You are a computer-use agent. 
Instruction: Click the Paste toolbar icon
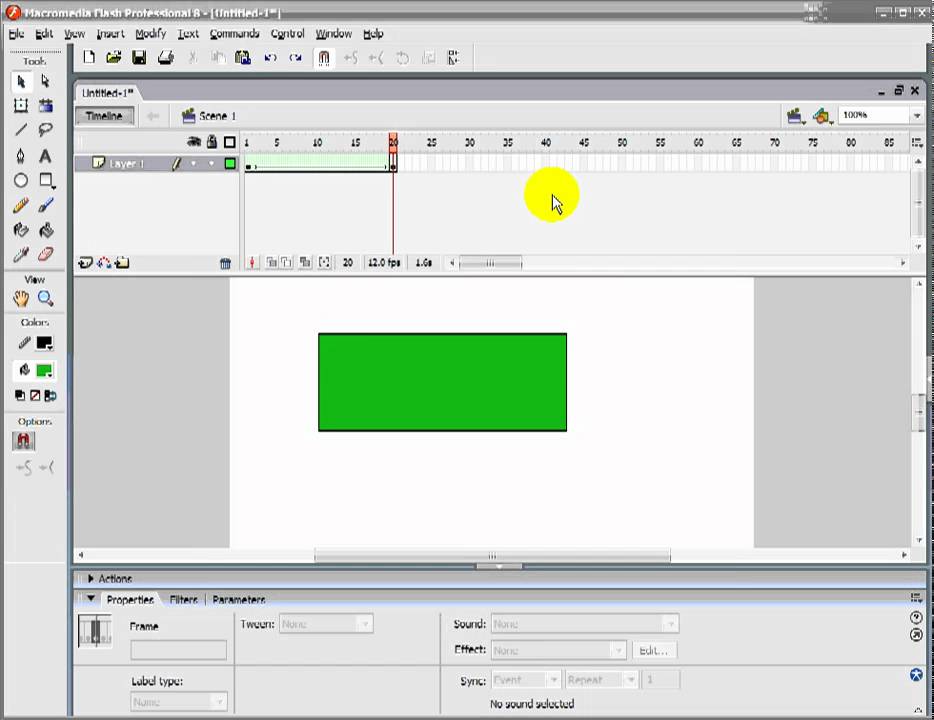(243, 57)
